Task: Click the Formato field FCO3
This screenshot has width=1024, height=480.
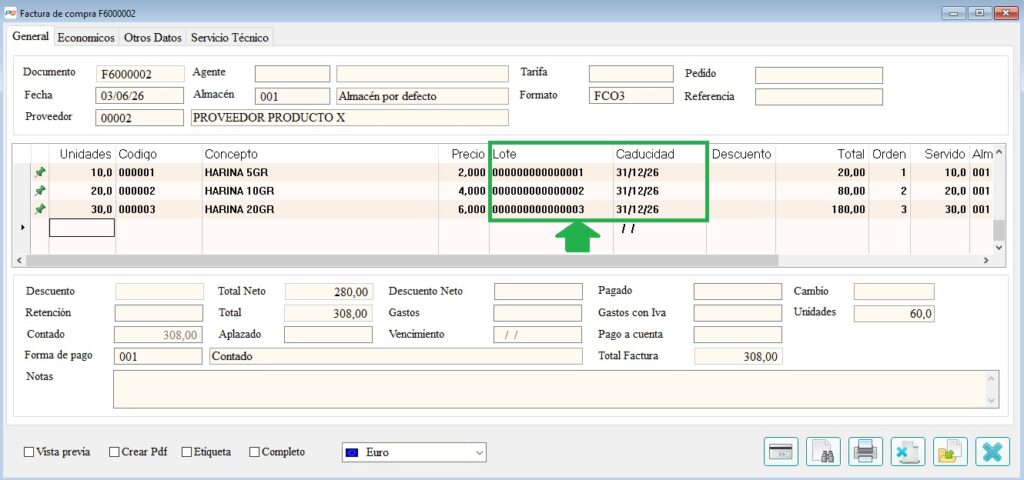Action: 631,95
